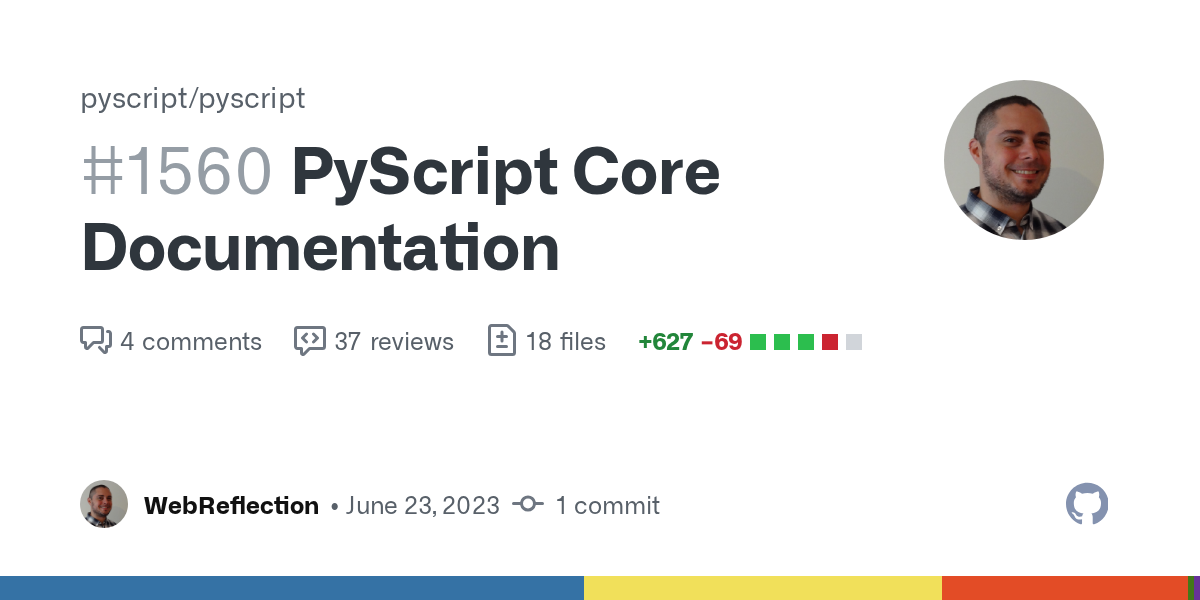Click the commit node icon
Viewport: 1200px width, 600px height.
point(528,505)
